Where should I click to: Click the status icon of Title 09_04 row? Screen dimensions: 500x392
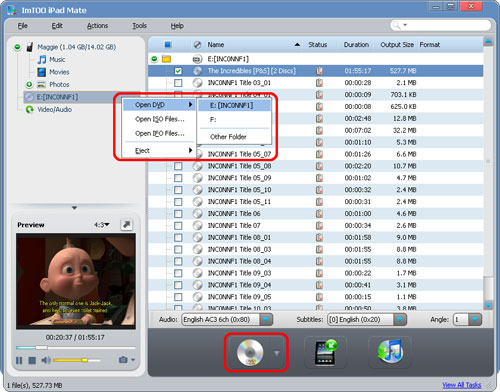(x=319, y=285)
